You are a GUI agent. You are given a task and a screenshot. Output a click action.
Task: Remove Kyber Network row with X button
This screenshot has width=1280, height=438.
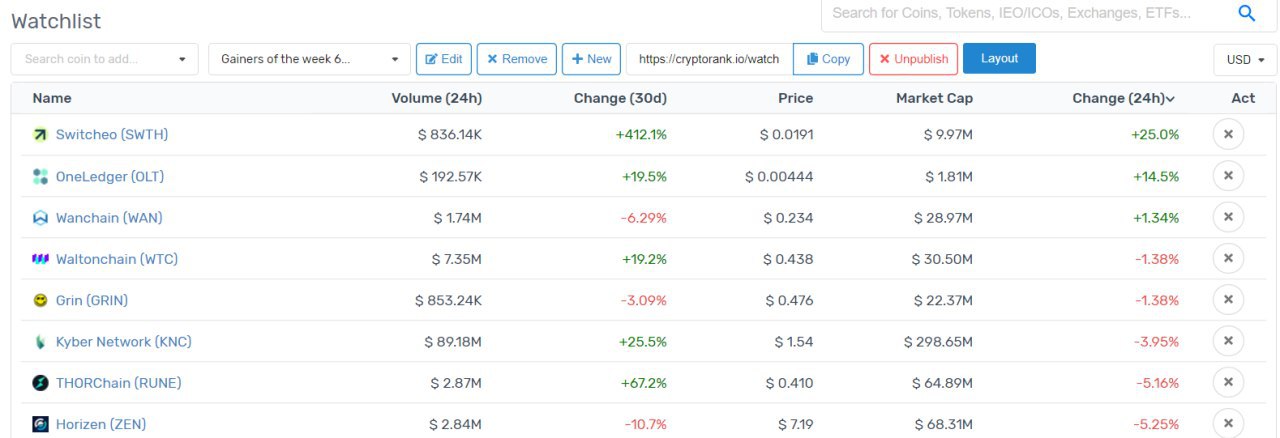[1228, 341]
